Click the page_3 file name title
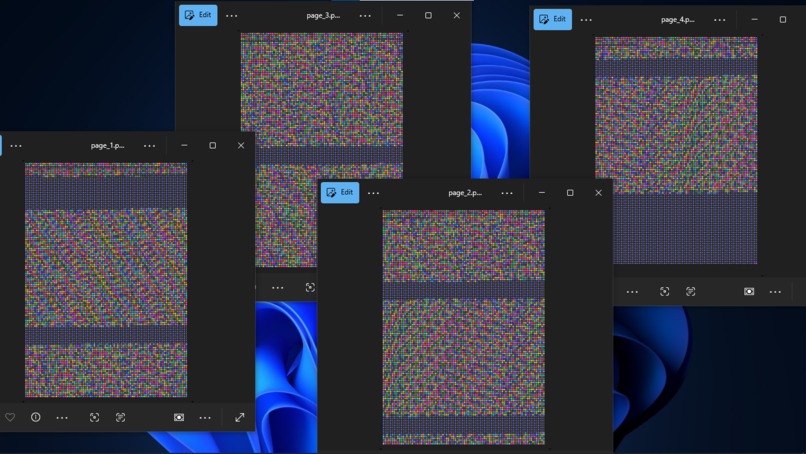Screen dimensions: 806x454 (x=323, y=15)
